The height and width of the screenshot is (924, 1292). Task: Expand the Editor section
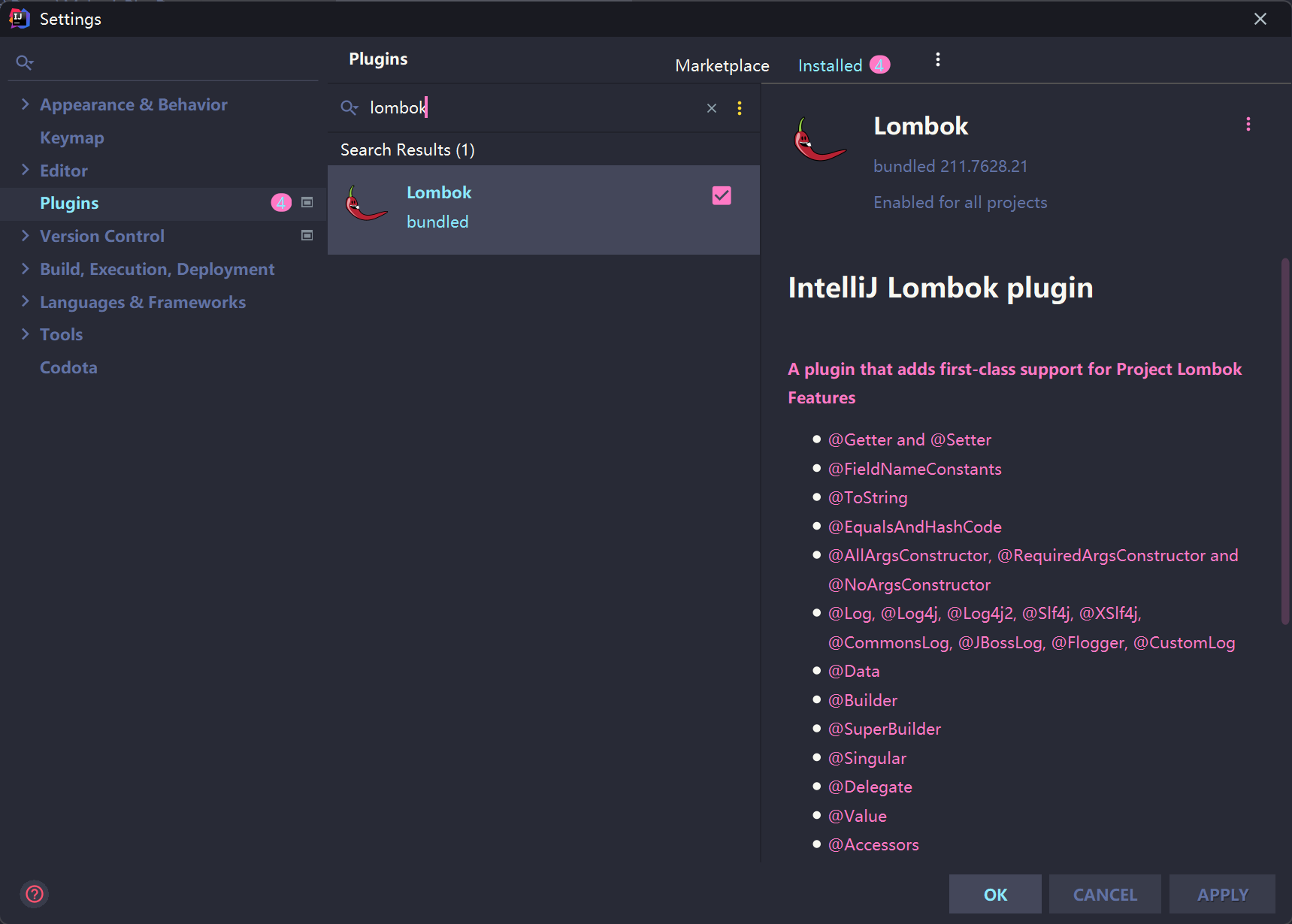25,170
